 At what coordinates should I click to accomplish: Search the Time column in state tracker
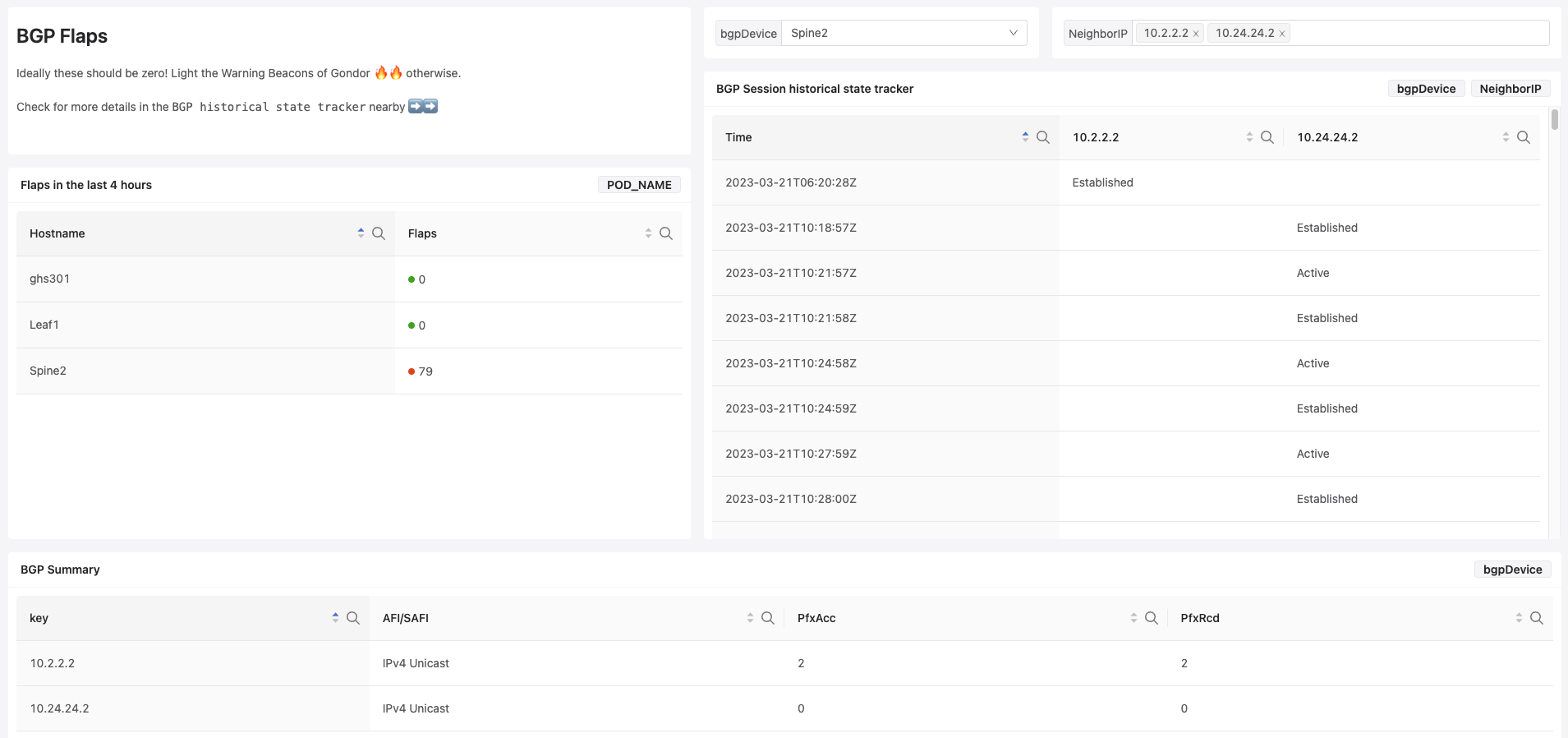[1043, 137]
